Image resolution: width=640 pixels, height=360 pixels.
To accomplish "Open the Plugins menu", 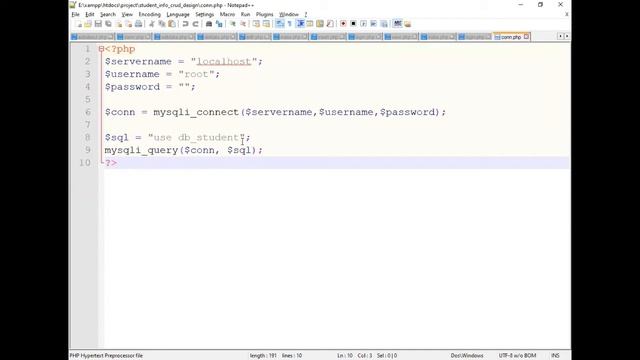I will pos(264,14).
